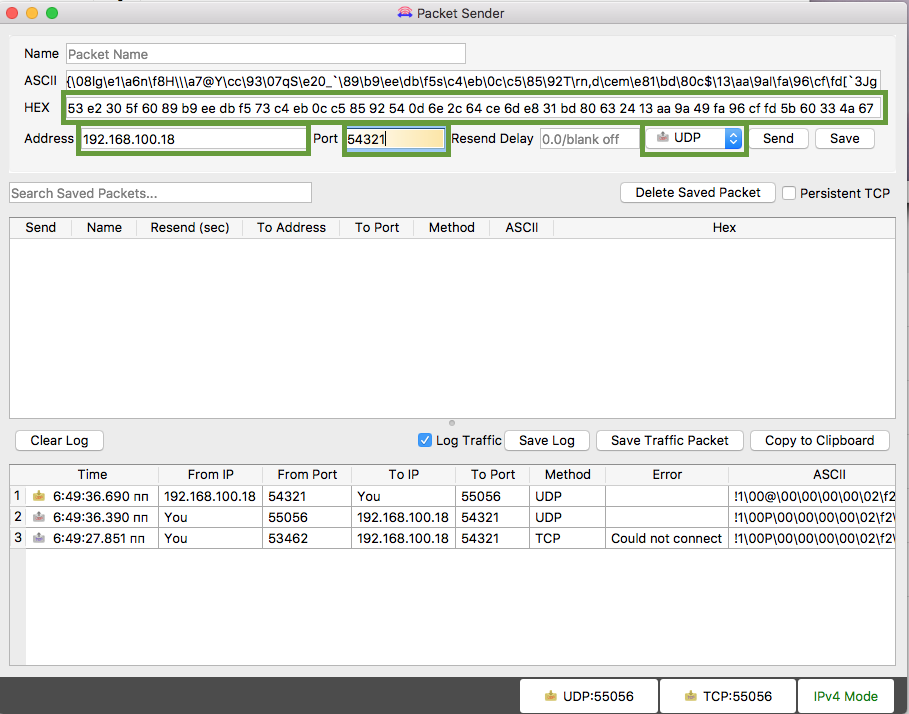Sort traffic log by To Port header
The height and width of the screenshot is (714, 909).
tap(493, 475)
